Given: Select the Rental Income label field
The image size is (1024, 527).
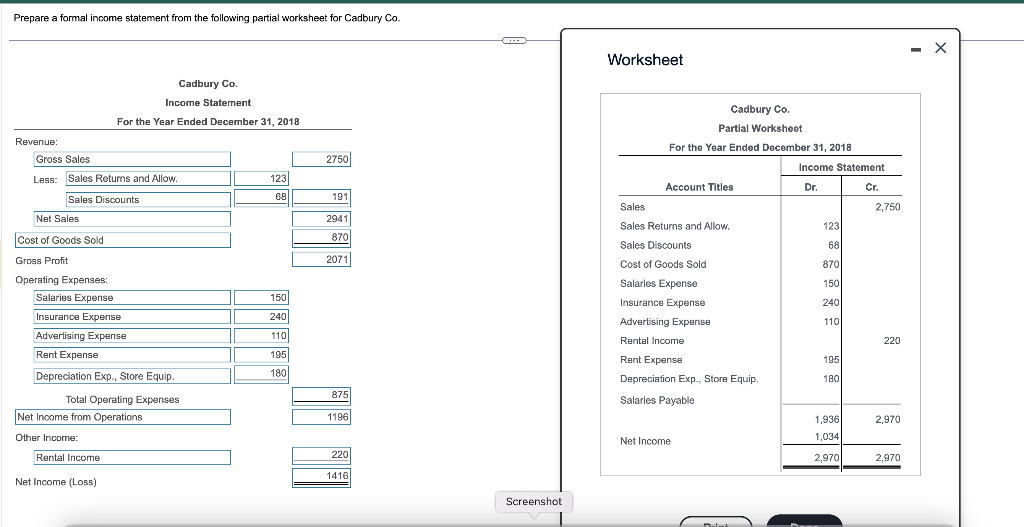Looking at the screenshot, I should point(133,458).
